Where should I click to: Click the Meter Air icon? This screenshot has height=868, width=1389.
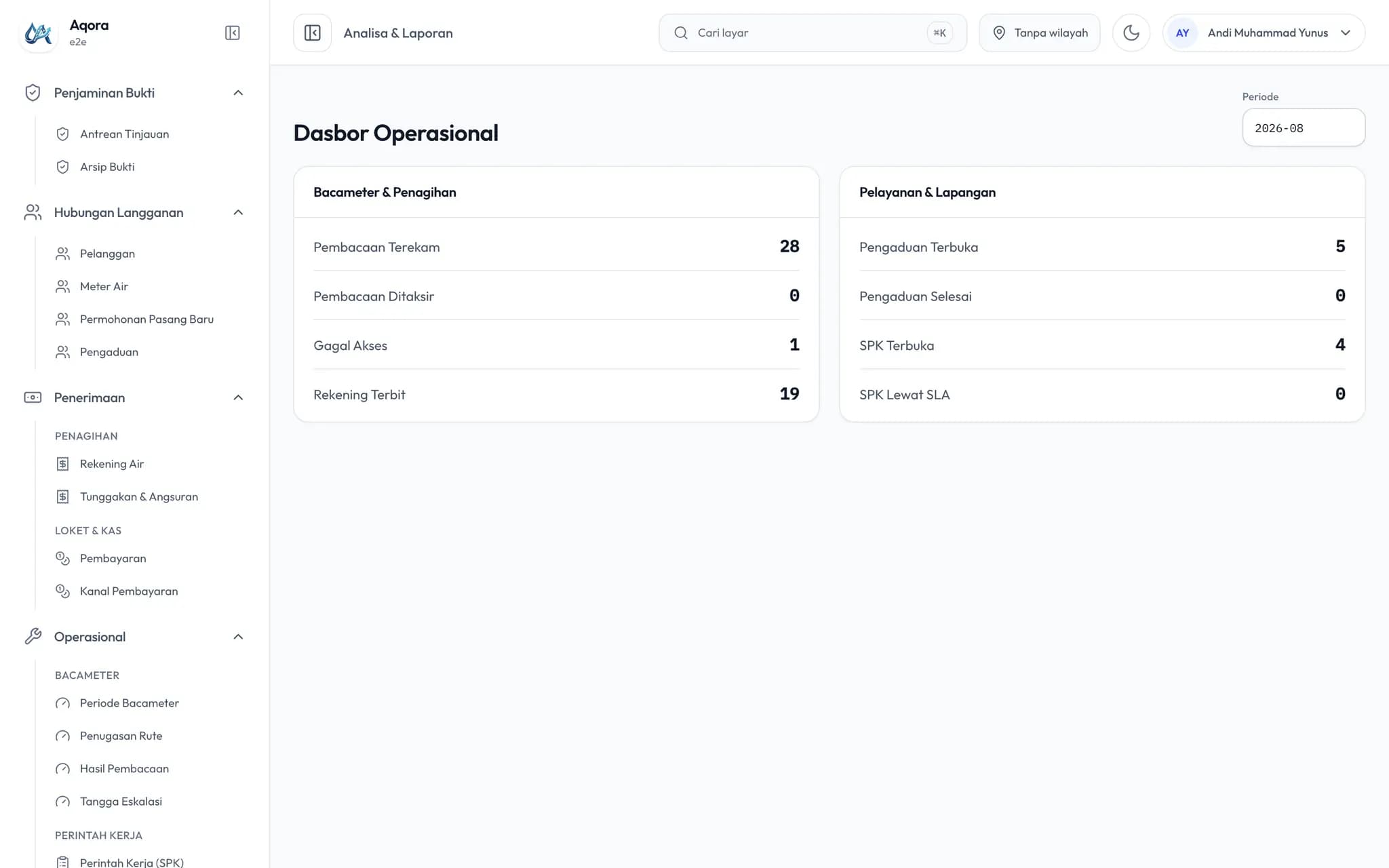tap(62, 286)
